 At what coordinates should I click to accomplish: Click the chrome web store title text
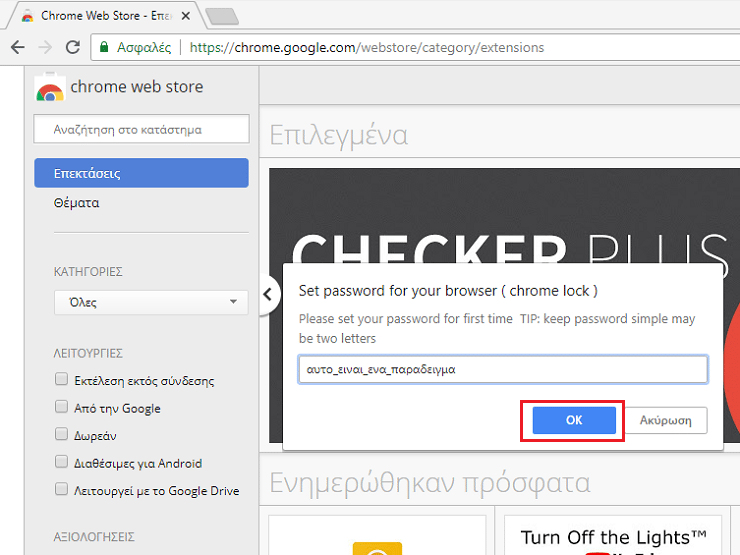click(137, 87)
